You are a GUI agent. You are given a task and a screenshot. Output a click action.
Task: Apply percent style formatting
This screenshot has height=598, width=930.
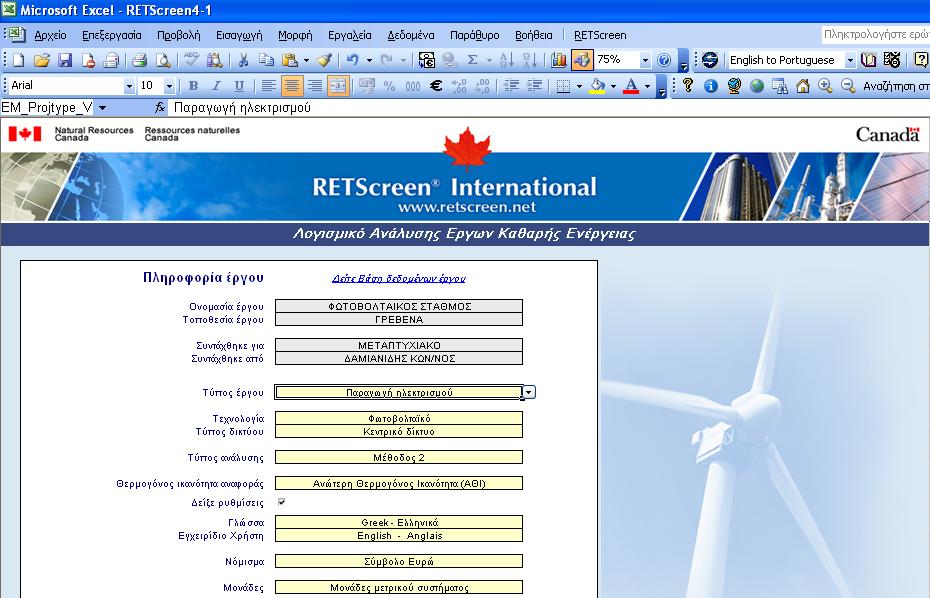(389, 86)
